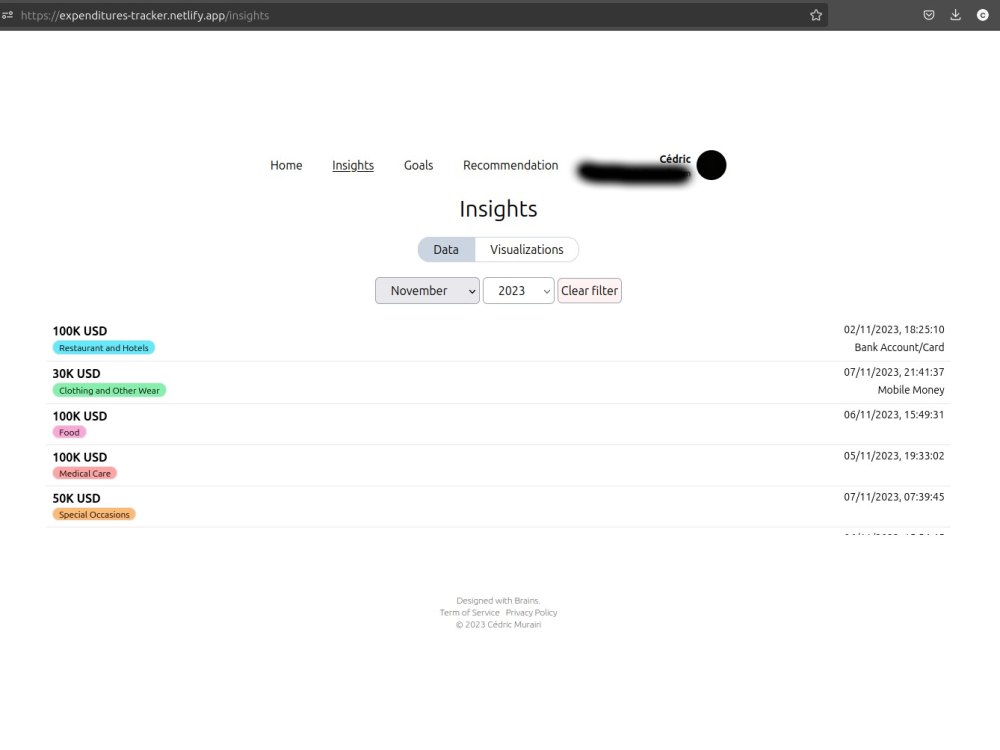
Task: Open the Recommendation page
Action: [x=510, y=165]
